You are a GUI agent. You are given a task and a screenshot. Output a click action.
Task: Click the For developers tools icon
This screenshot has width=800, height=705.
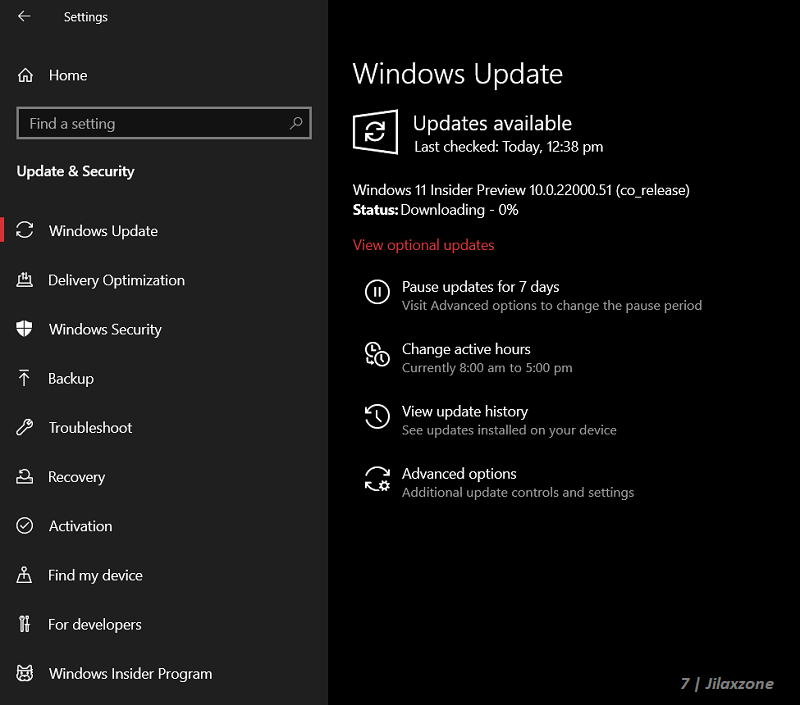click(x=24, y=624)
